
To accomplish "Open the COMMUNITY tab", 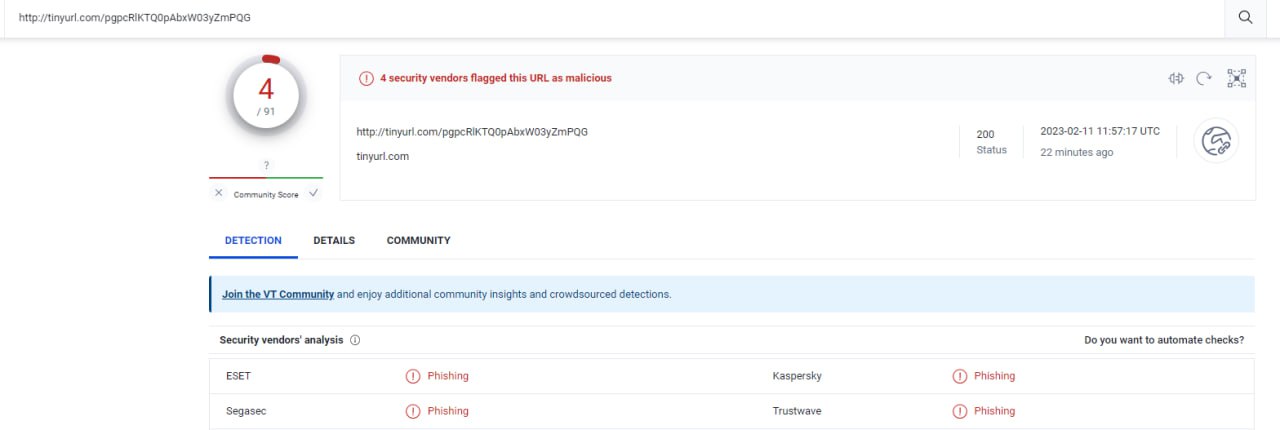I will coord(418,241).
